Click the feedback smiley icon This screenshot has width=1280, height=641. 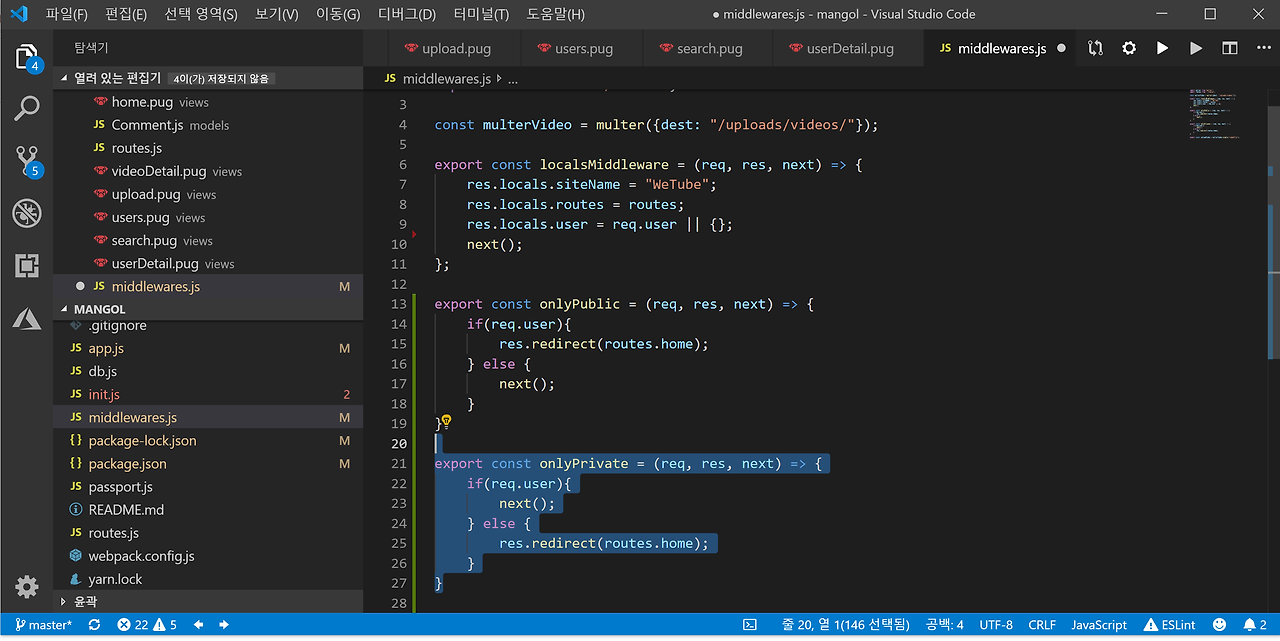(1219, 625)
